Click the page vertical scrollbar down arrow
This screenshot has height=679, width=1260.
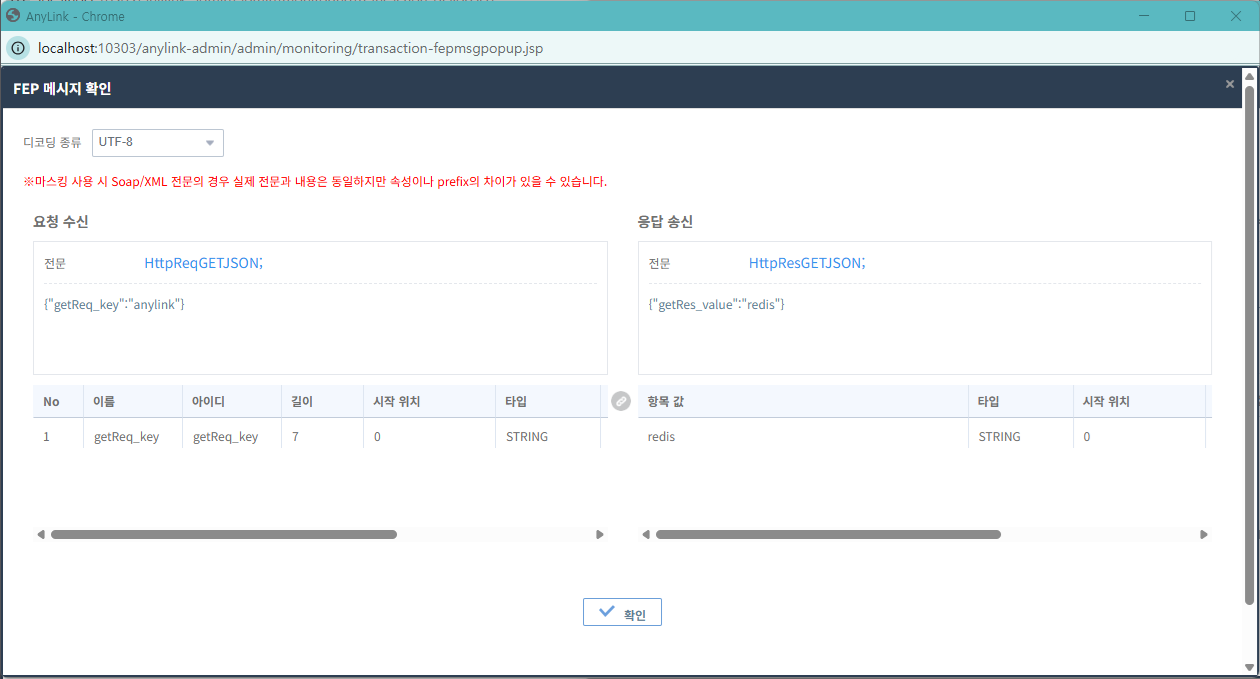(1249, 667)
